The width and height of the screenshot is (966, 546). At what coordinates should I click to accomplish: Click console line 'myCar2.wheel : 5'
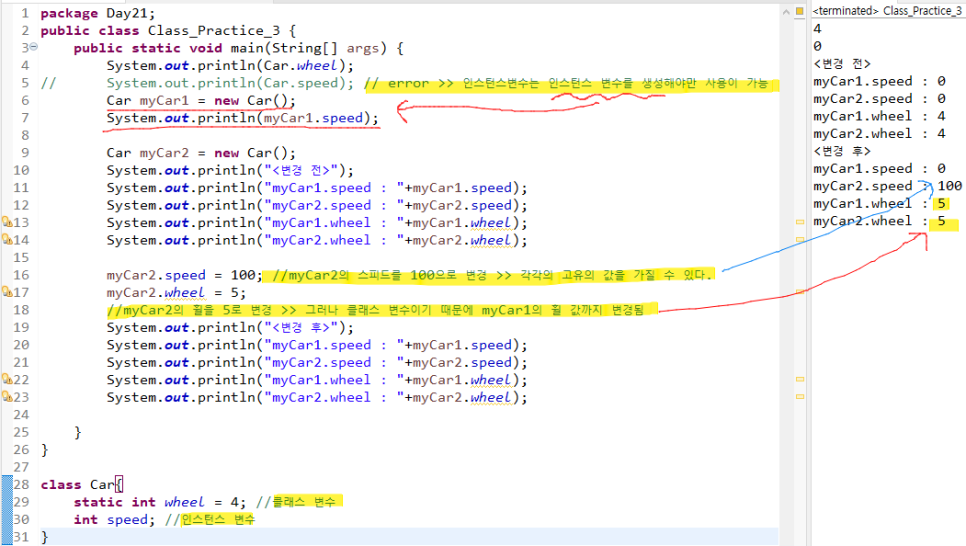click(x=879, y=221)
